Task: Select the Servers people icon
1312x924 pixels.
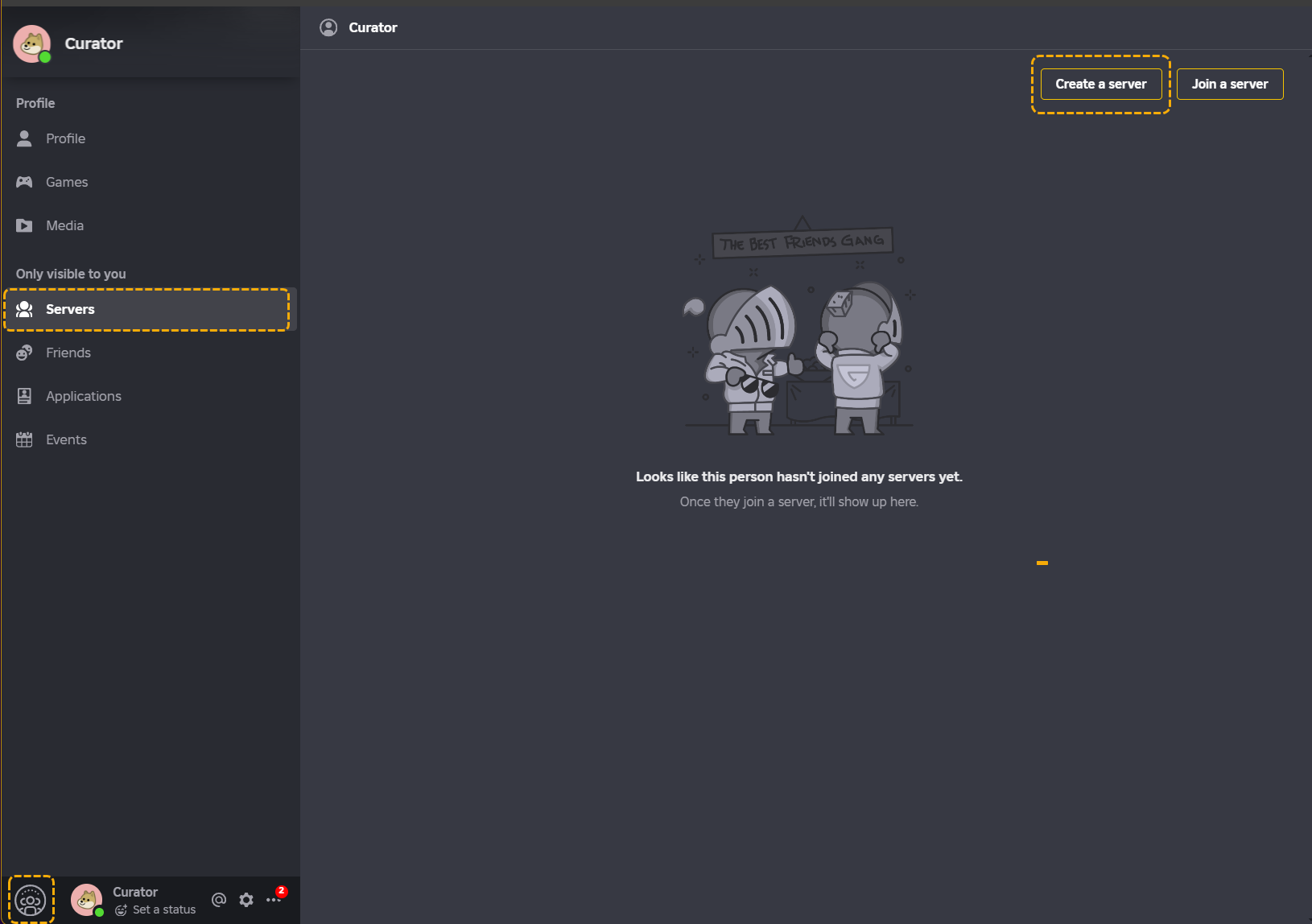Action: click(x=24, y=309)
